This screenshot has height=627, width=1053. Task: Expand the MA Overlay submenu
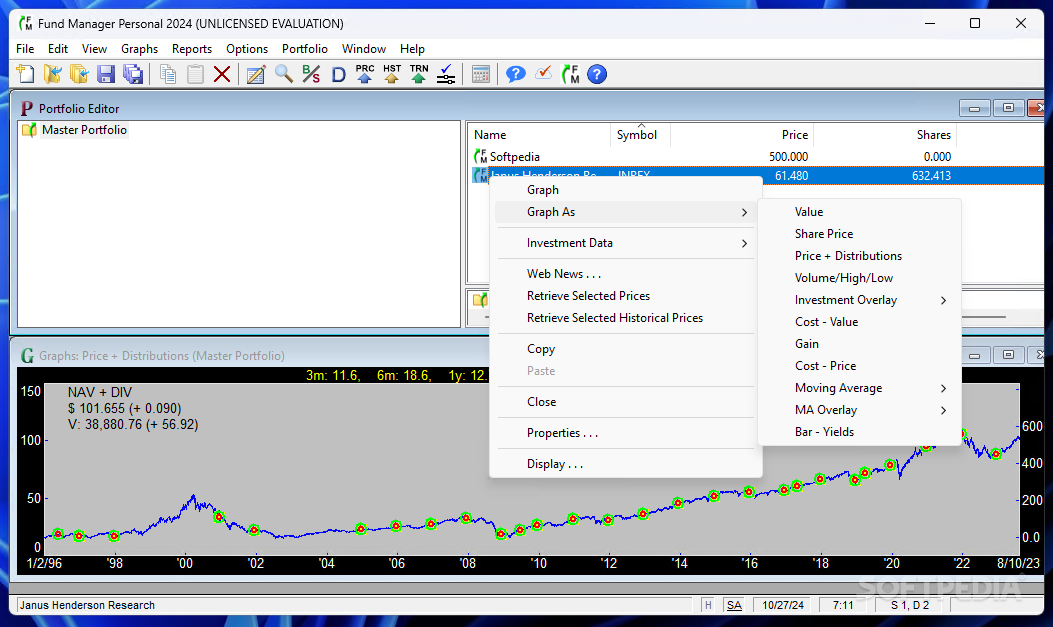(x=860, y=410)
